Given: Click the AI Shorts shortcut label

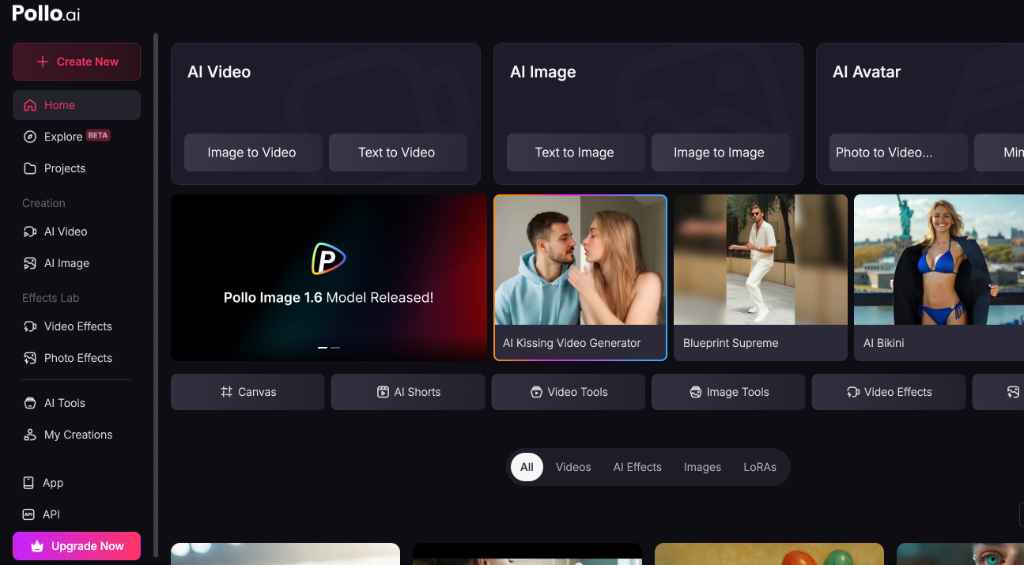Looking at the screenshot, I should click(417, 392).
